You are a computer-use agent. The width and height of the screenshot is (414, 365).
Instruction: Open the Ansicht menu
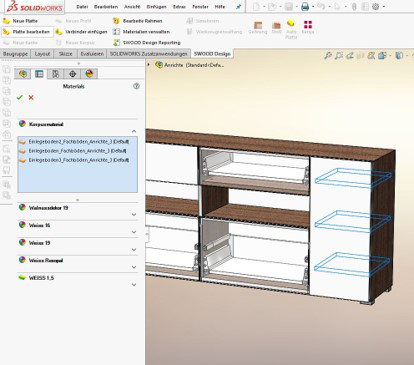[x=132, y=7]
